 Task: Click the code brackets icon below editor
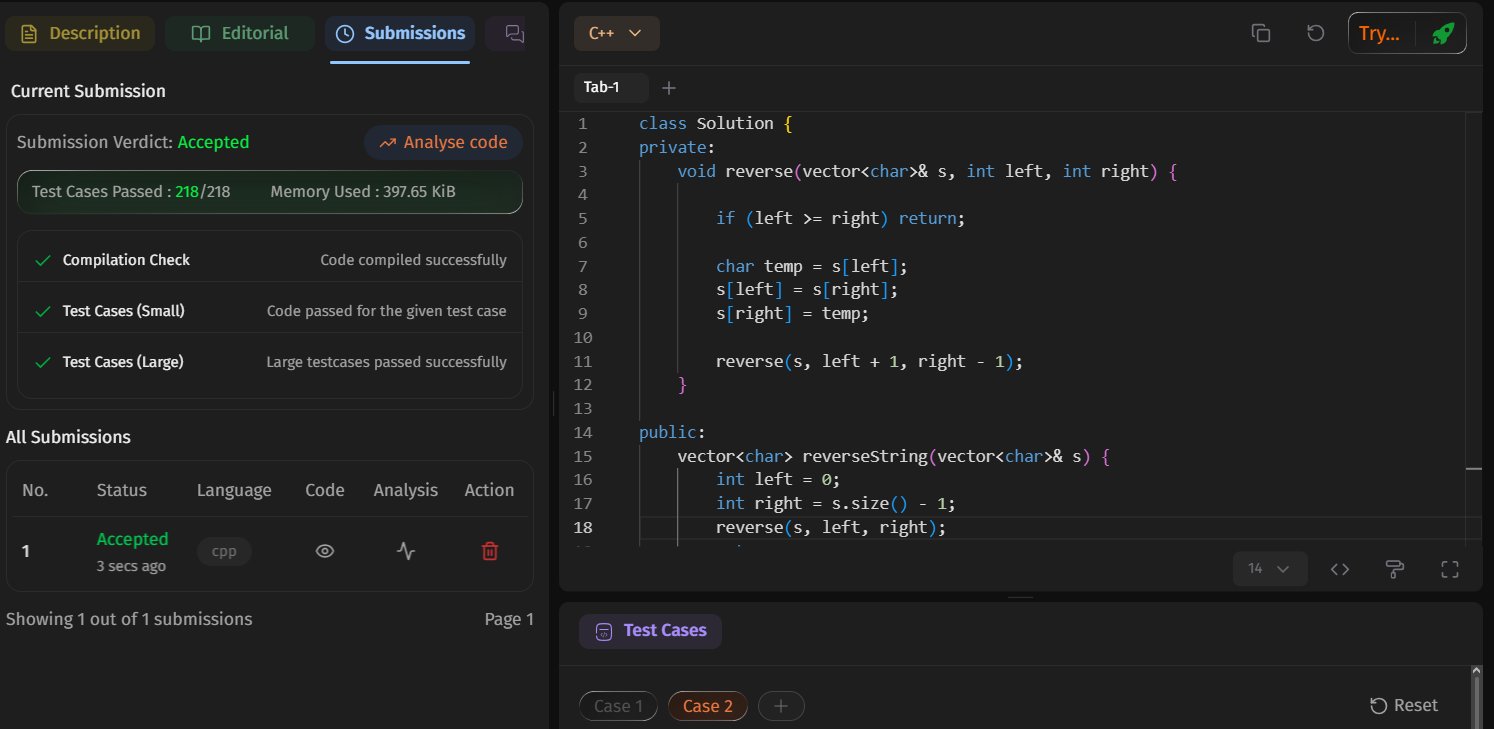[1340, 569]
